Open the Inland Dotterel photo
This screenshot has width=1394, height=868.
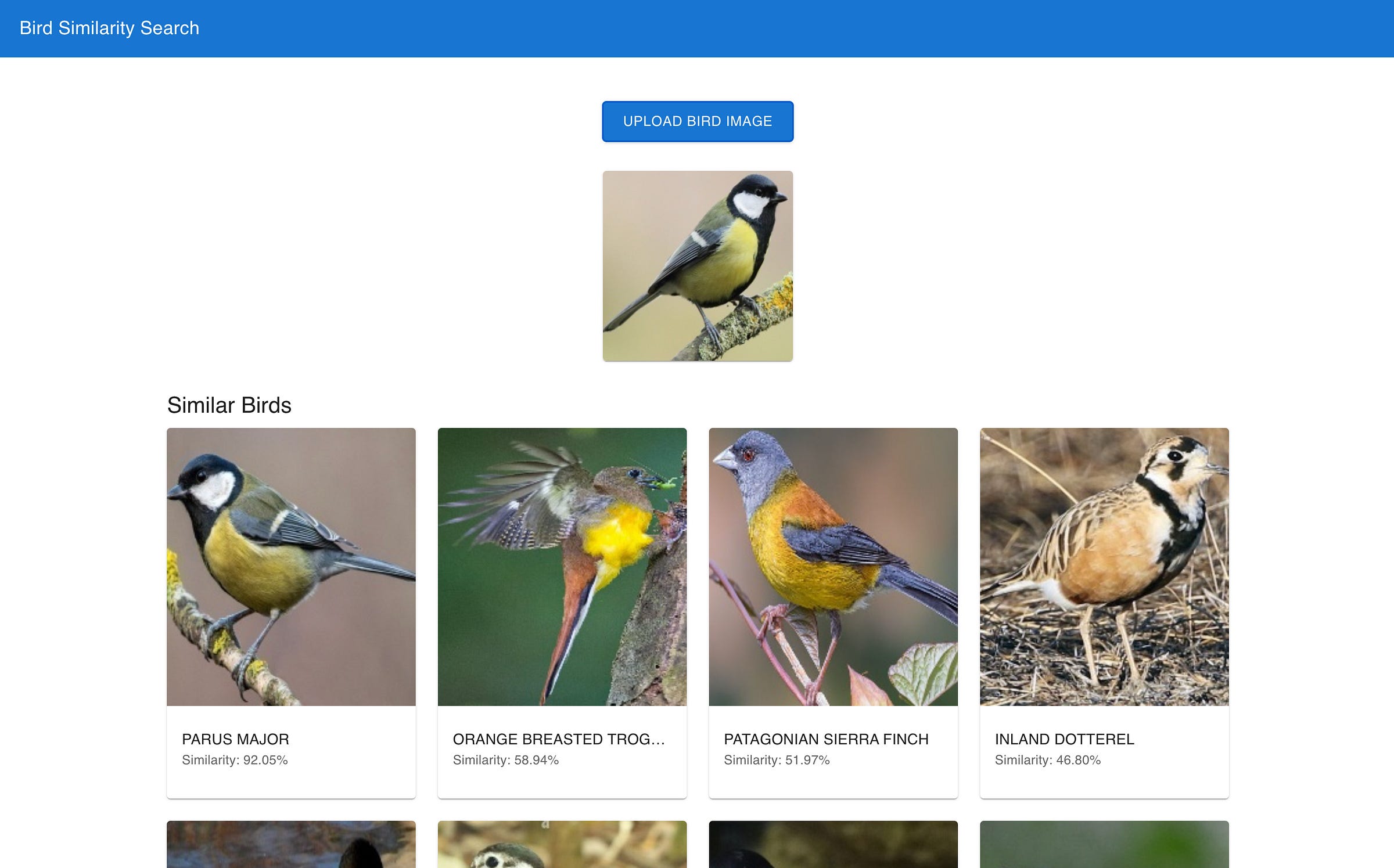[x=1104, y=567]
